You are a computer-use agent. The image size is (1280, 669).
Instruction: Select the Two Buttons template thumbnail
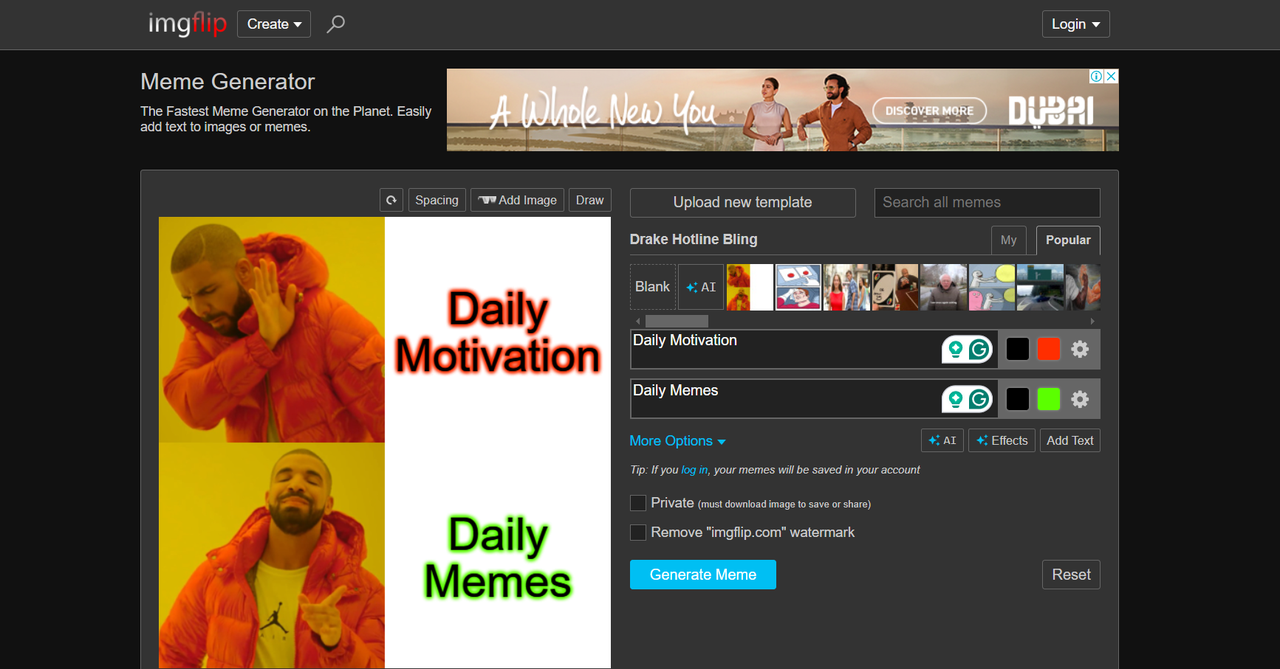point(798,287)
